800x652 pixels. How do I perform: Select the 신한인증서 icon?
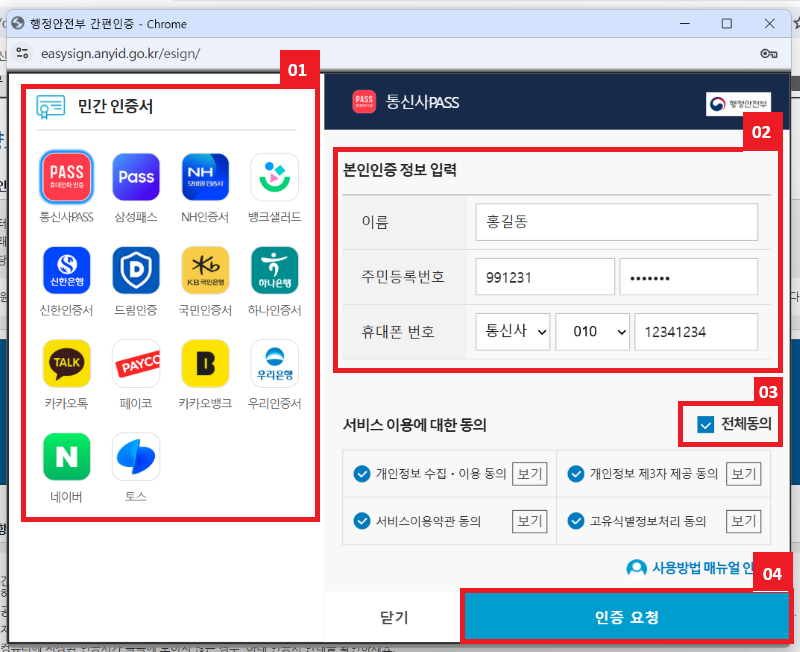66,270
